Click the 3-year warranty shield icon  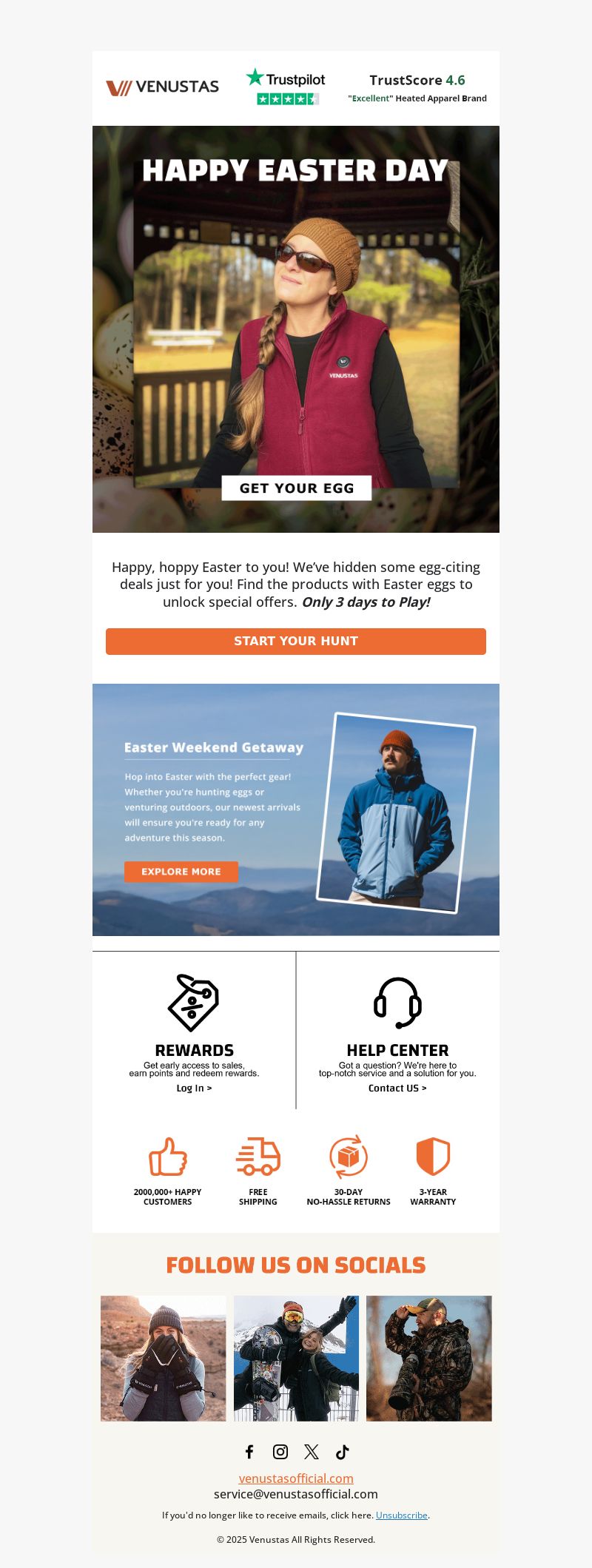(433, 1157)
